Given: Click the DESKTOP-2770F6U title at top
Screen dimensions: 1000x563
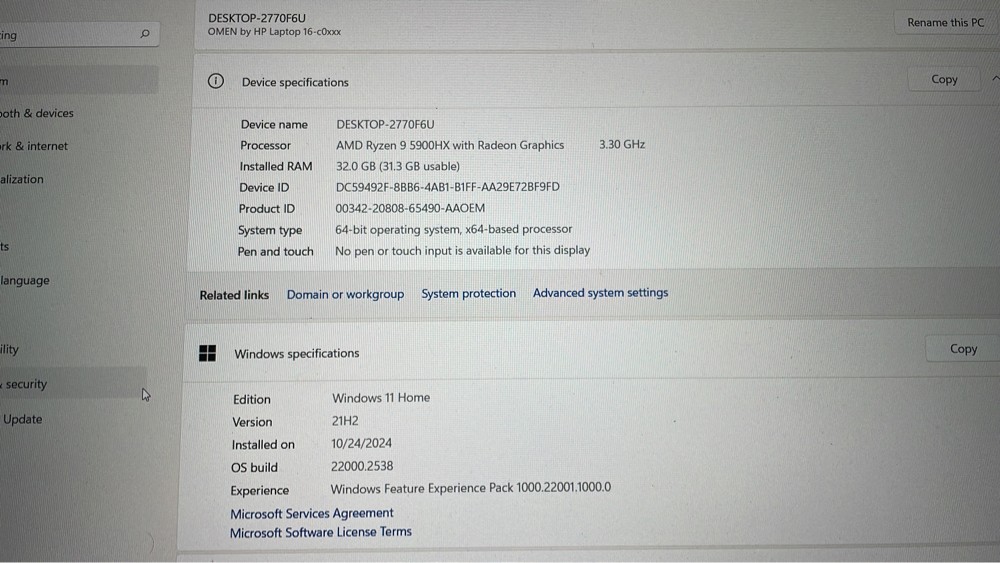Looking at the screenshot, I should (x=257, y=18).
